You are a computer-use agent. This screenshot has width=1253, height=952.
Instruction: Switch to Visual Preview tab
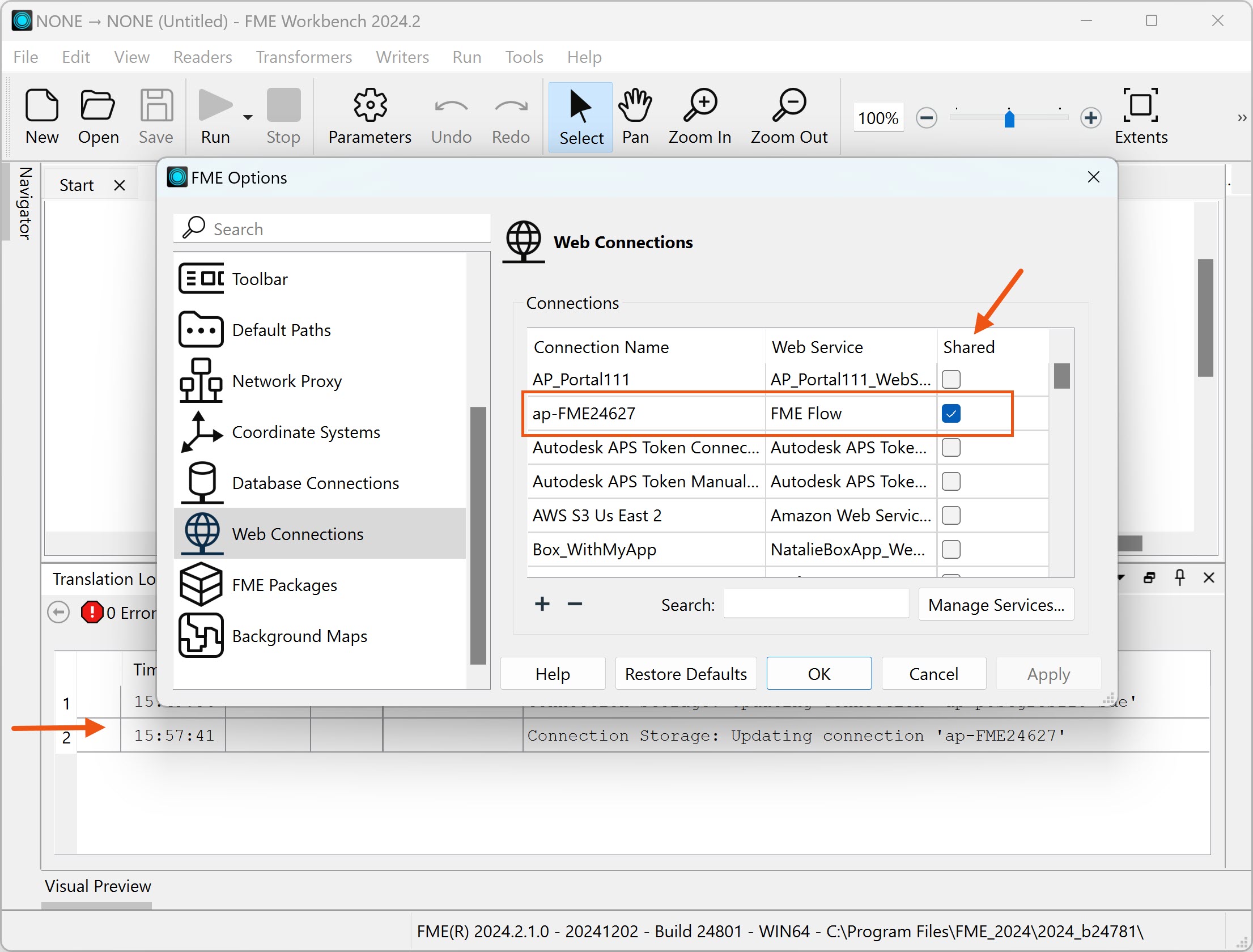(97, 886)
